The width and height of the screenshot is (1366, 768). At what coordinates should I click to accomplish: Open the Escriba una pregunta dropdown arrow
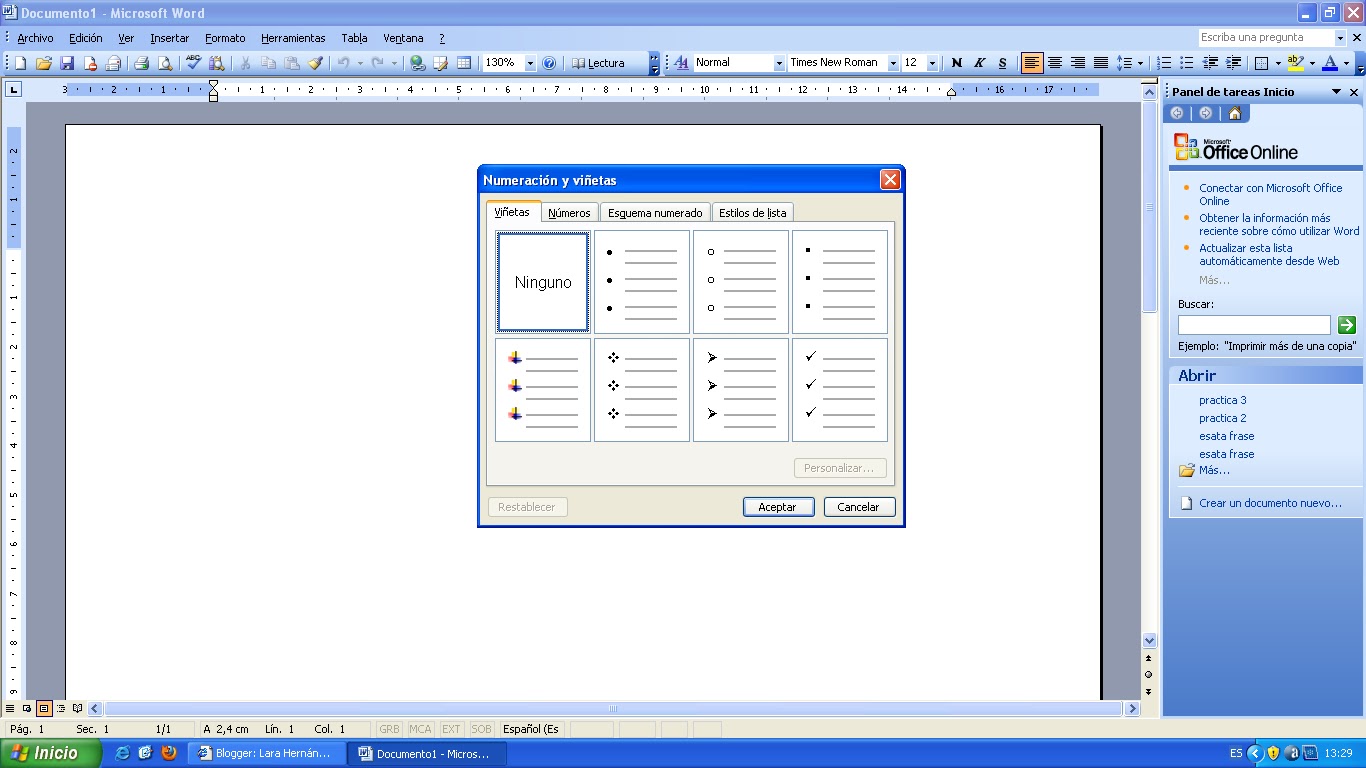point(1341,38)
